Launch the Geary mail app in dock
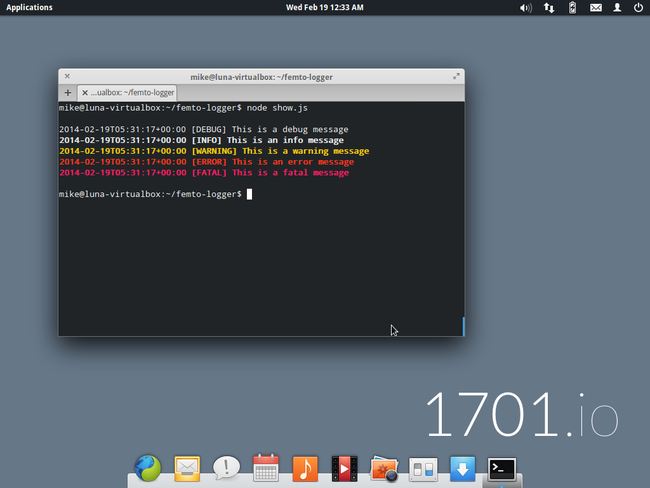650x488 pixels. point(187,467)
